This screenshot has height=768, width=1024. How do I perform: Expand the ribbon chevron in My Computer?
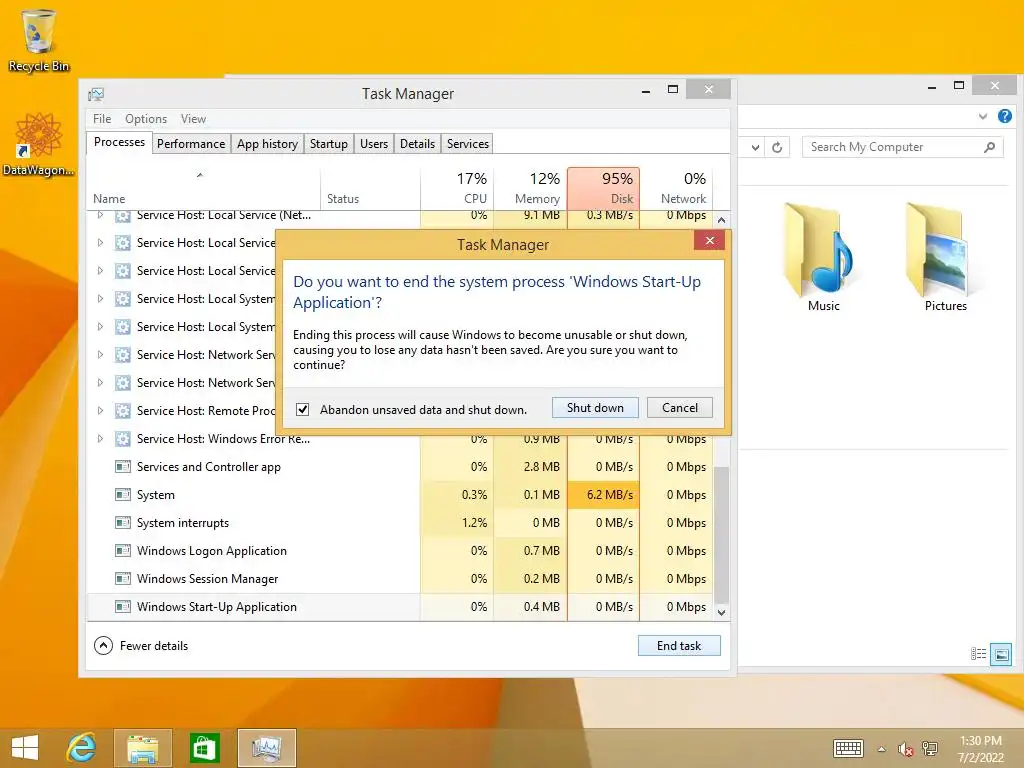(x=983, y=117)
